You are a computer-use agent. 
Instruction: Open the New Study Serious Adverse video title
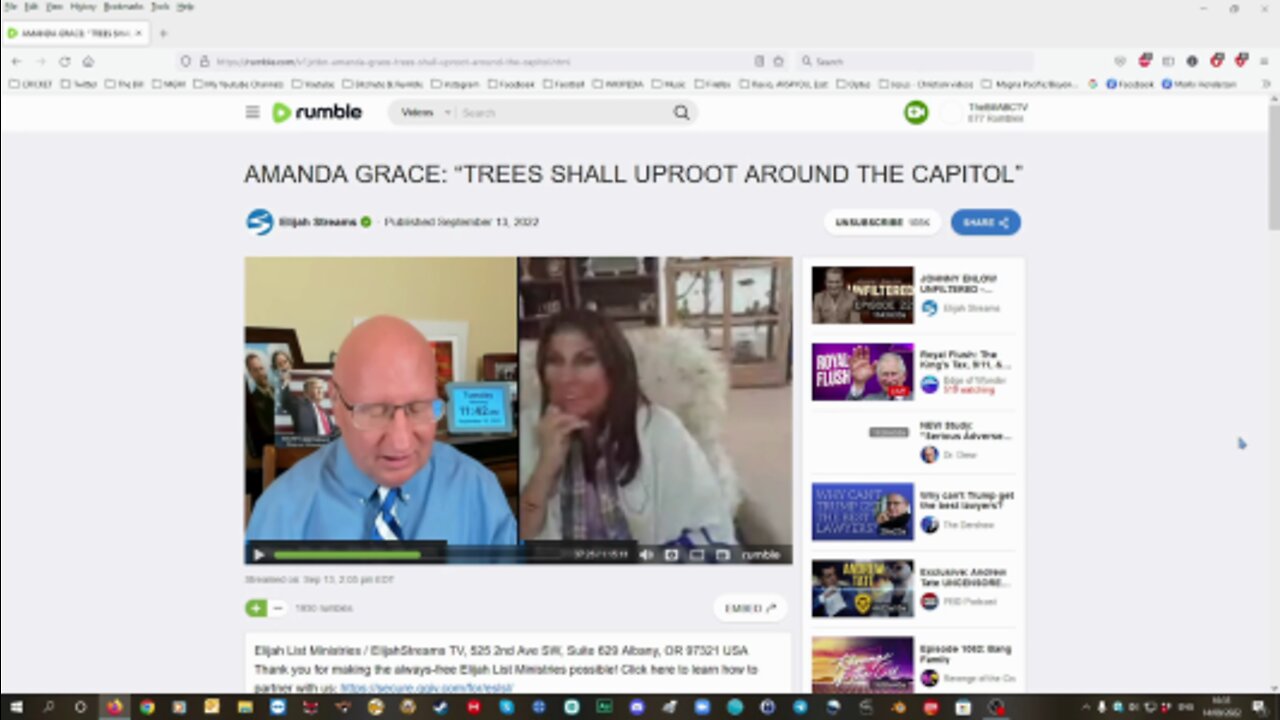(966, 430)
